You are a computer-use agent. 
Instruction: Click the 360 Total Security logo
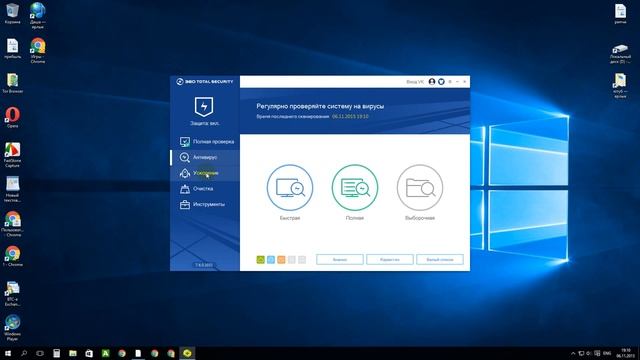pyautogui.click(x=205, y=82)
